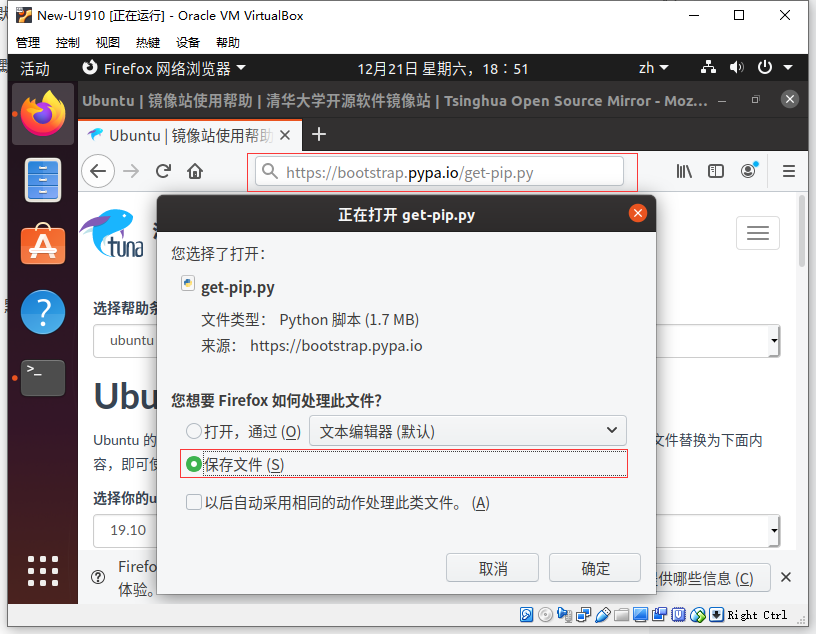
Task: Click the network icon in the top bar
Action: pyautogui.click(x=708, y=68)
